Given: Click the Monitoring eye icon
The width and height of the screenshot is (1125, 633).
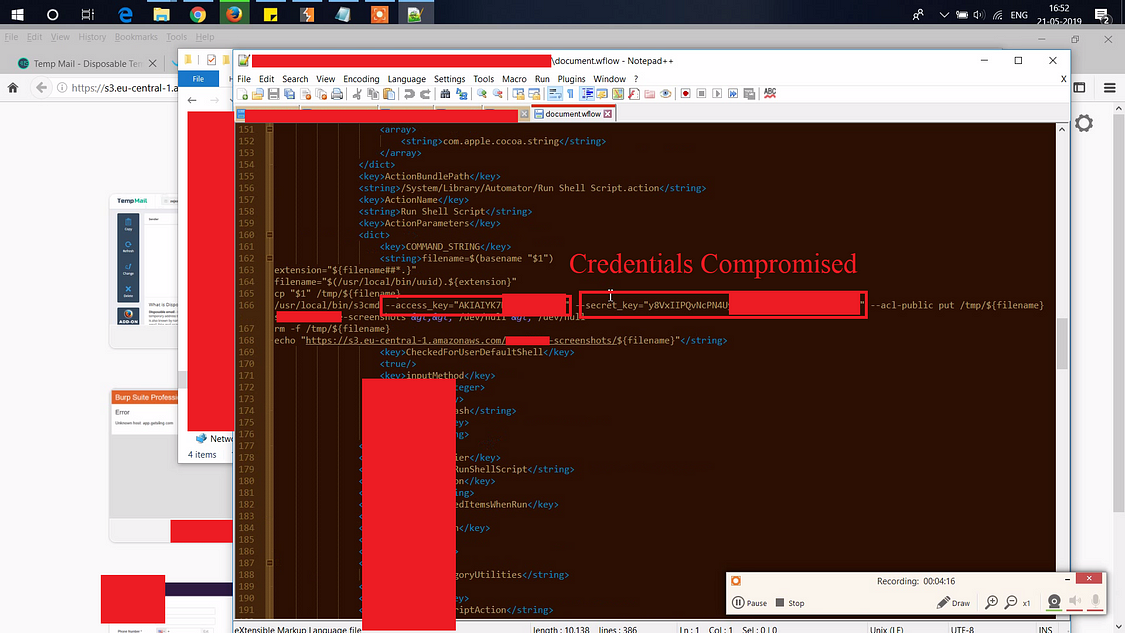Looking at the screenshot, I should click(666, 94).
